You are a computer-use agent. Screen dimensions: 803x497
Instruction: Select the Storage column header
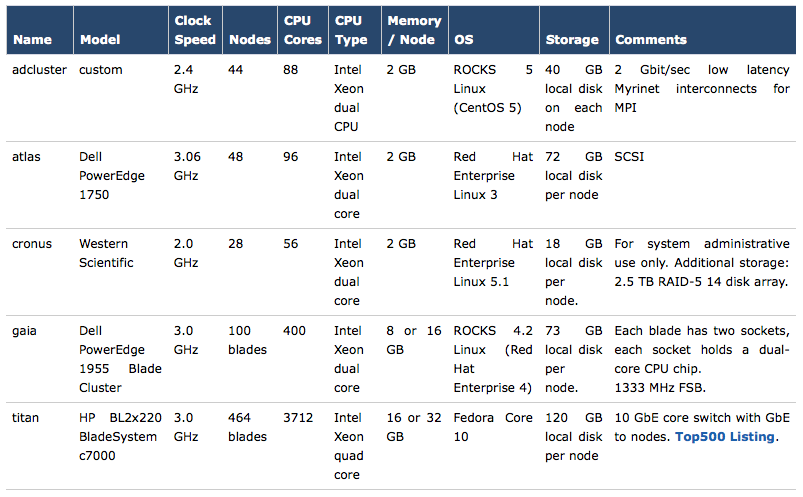[x=572, y=39]
